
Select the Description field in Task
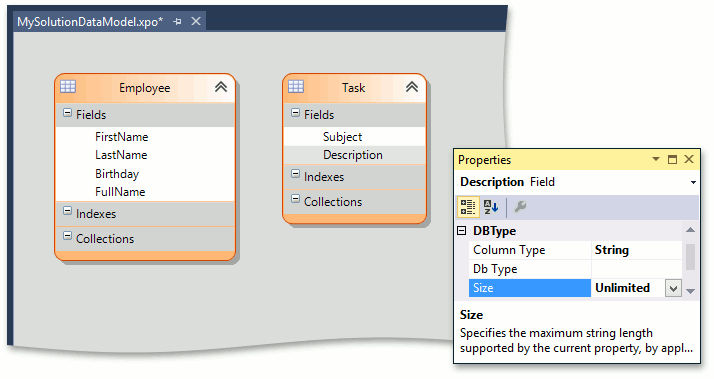(354, 155)
